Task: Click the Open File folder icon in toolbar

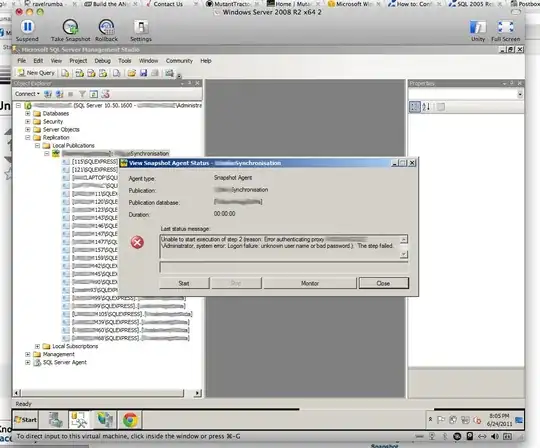Action: point(132,73)
